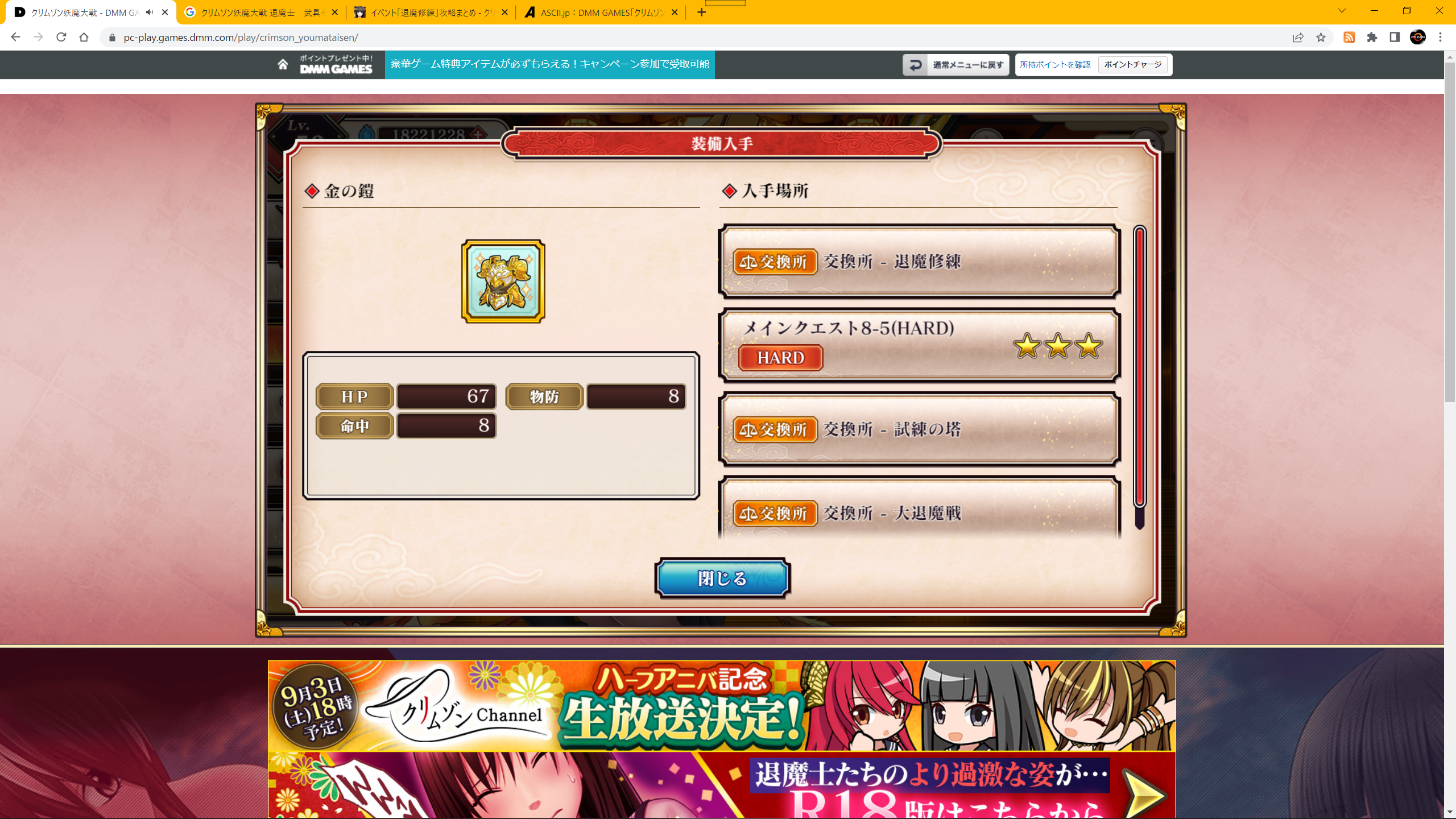Click the DMM GAMES home icon
Image resolution: width=1456 pixels, height=819 pixels.
(283, 64)
